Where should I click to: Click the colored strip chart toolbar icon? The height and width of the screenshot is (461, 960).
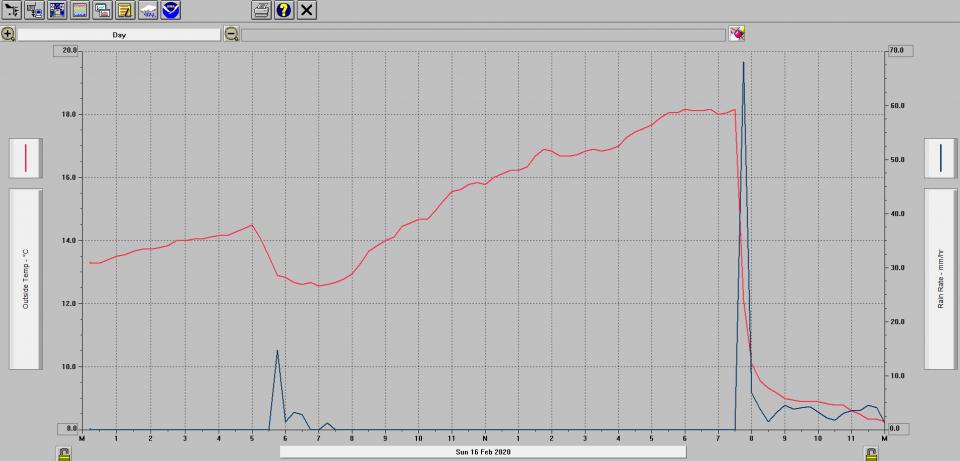click(x=80, y=10)
